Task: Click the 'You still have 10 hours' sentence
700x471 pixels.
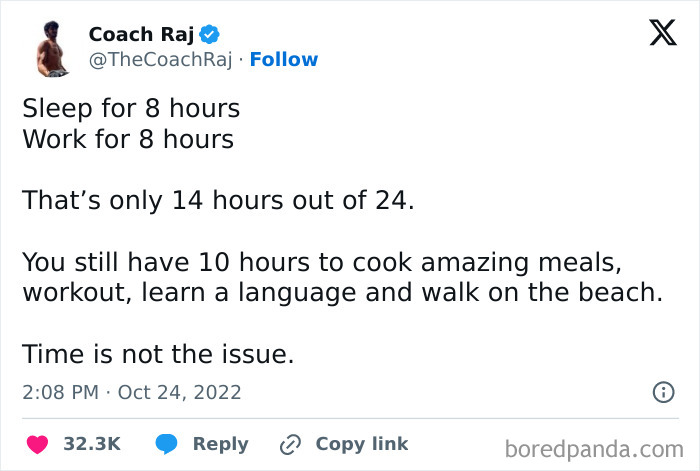Action: pos(342,277)
